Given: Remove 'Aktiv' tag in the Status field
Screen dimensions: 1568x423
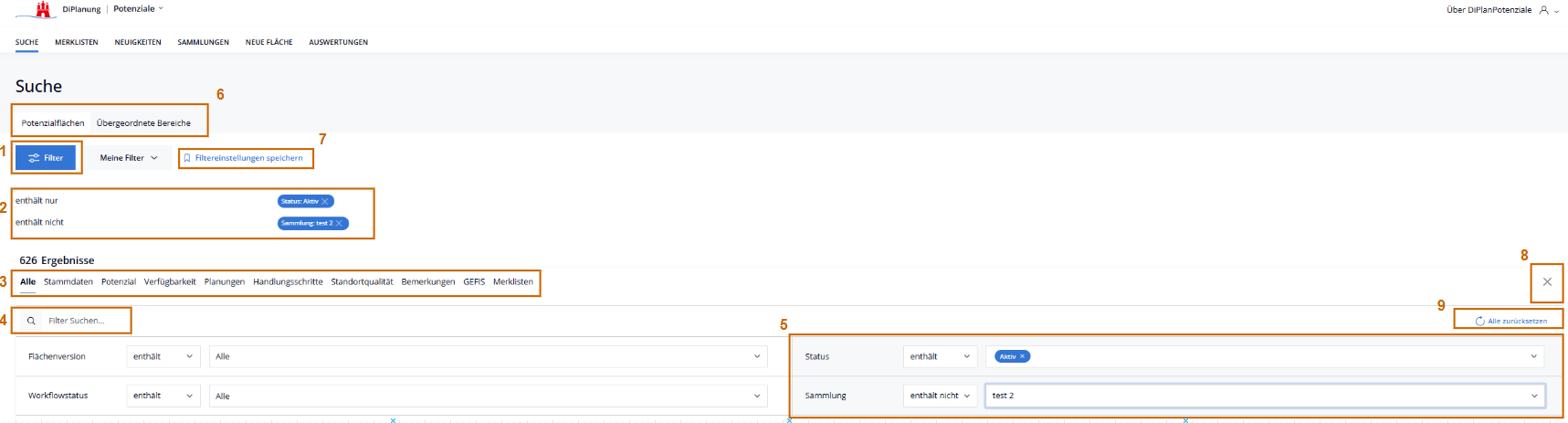Looking at the screenshot, I should [1023, 356].
